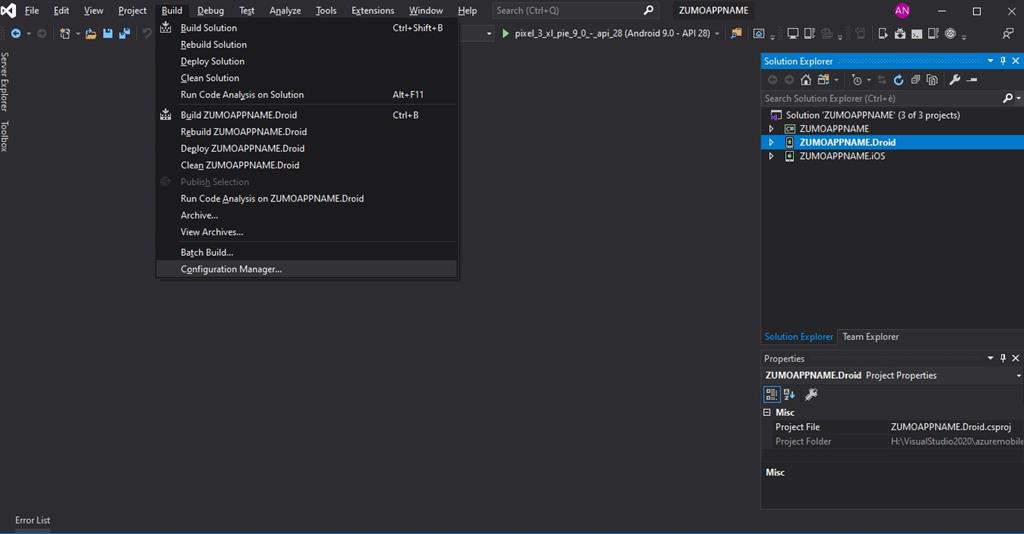This screenshot has height=534, width=1024.
Task: Click the Project Folder property row
Action: 893,441
